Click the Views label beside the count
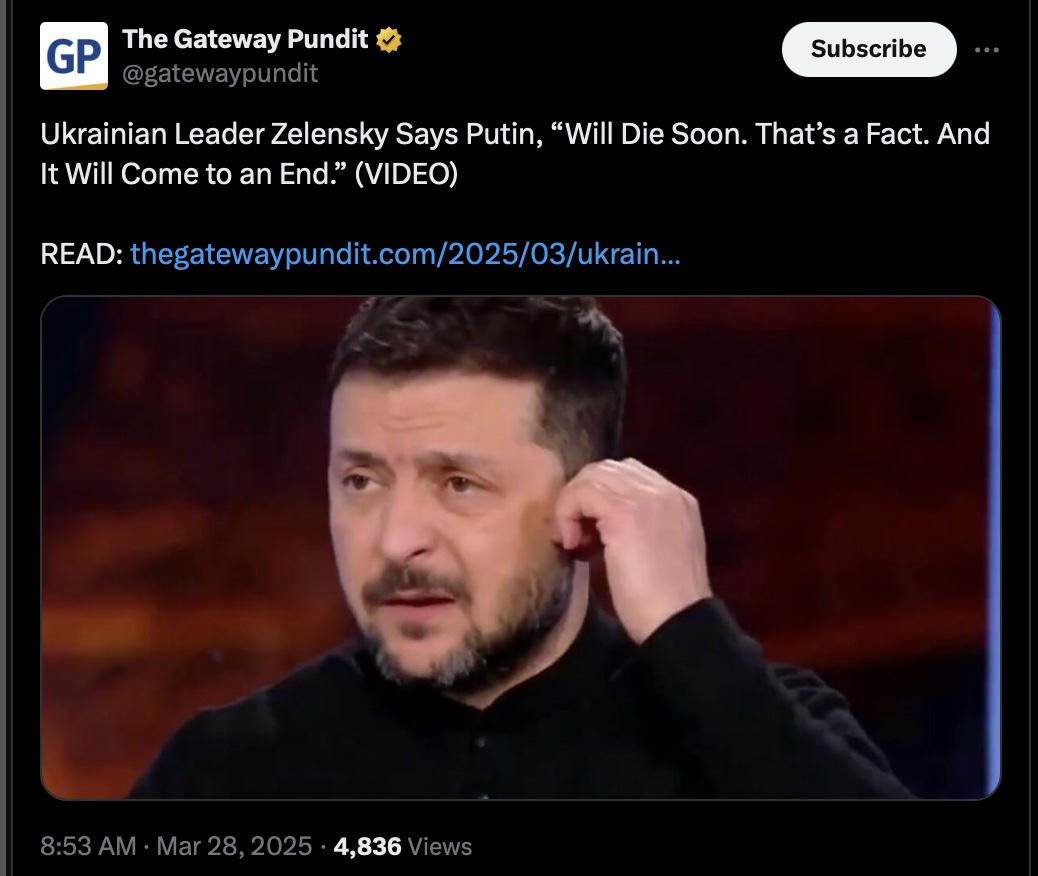Screen dimensions: 1038x876 tap(440, 846)
